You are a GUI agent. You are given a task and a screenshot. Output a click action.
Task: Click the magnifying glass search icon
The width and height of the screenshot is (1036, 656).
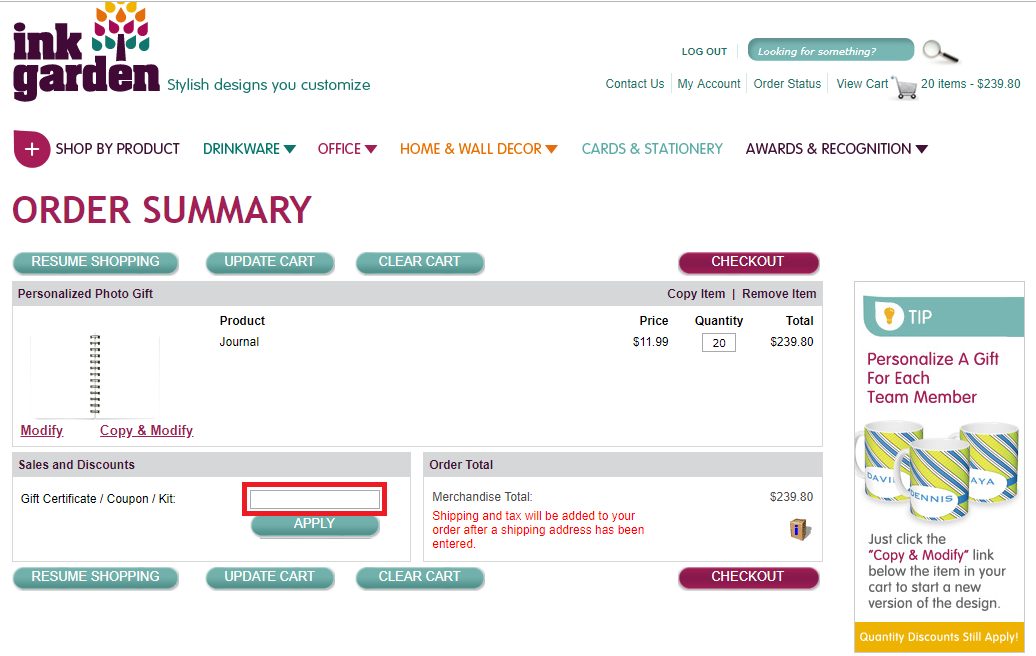(x=940, y=51)
